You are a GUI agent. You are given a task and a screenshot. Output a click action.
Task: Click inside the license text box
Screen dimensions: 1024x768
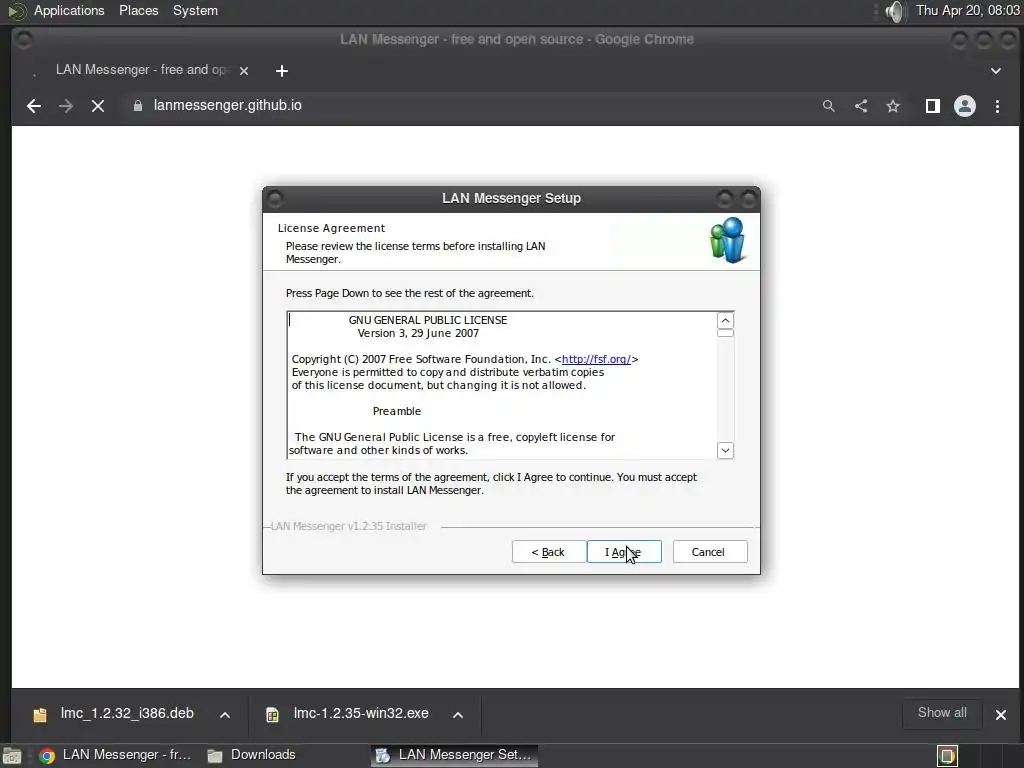[502, 385]
